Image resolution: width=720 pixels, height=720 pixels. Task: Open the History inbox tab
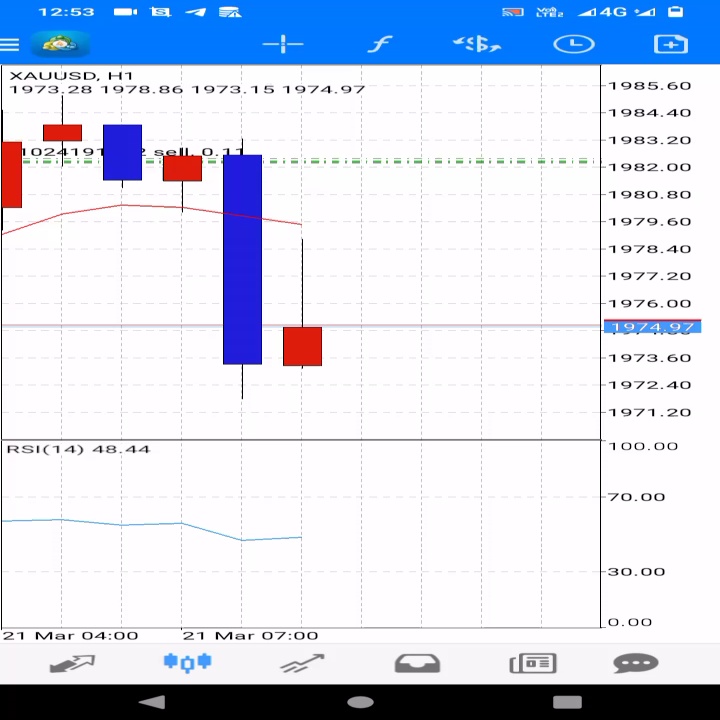pyautogui.click(x=418, y=663)
